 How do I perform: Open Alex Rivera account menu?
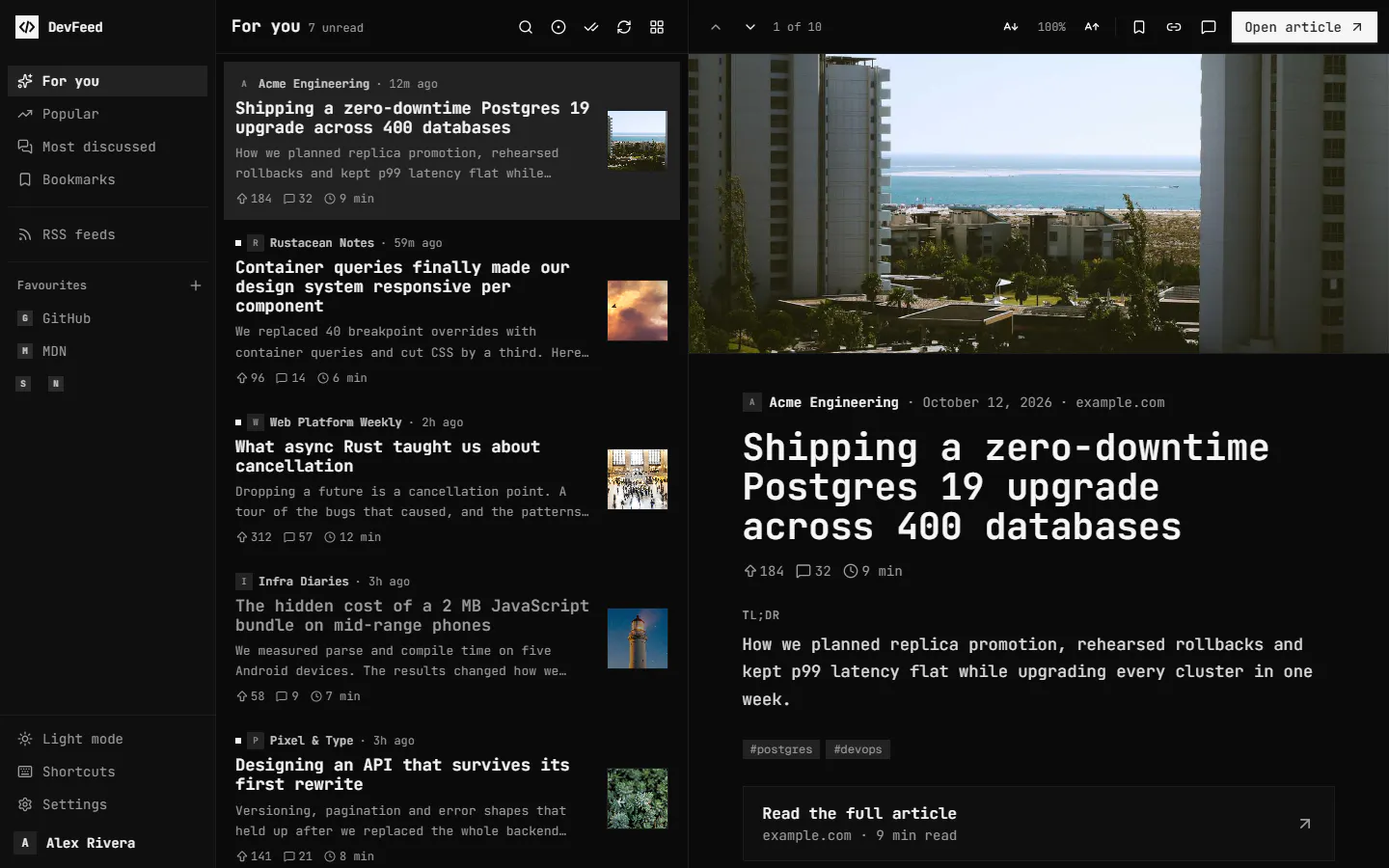click(x=107, y=843)
